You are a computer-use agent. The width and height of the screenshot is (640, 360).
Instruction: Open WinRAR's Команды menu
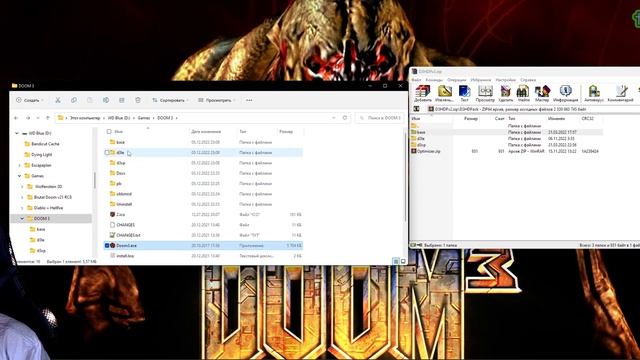click(x=434, y=80)
